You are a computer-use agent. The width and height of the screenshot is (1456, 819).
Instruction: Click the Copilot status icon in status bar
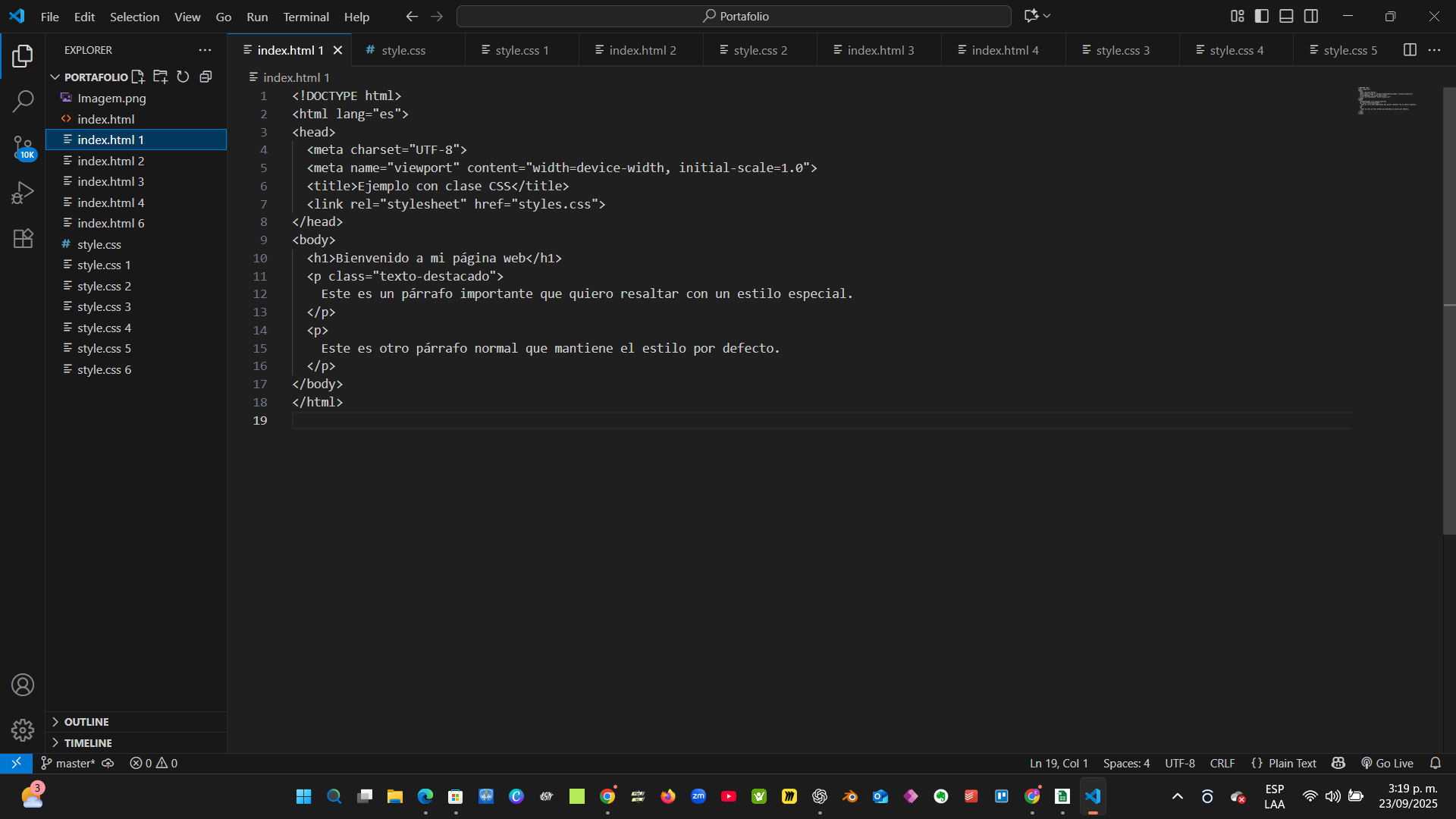1338,763
